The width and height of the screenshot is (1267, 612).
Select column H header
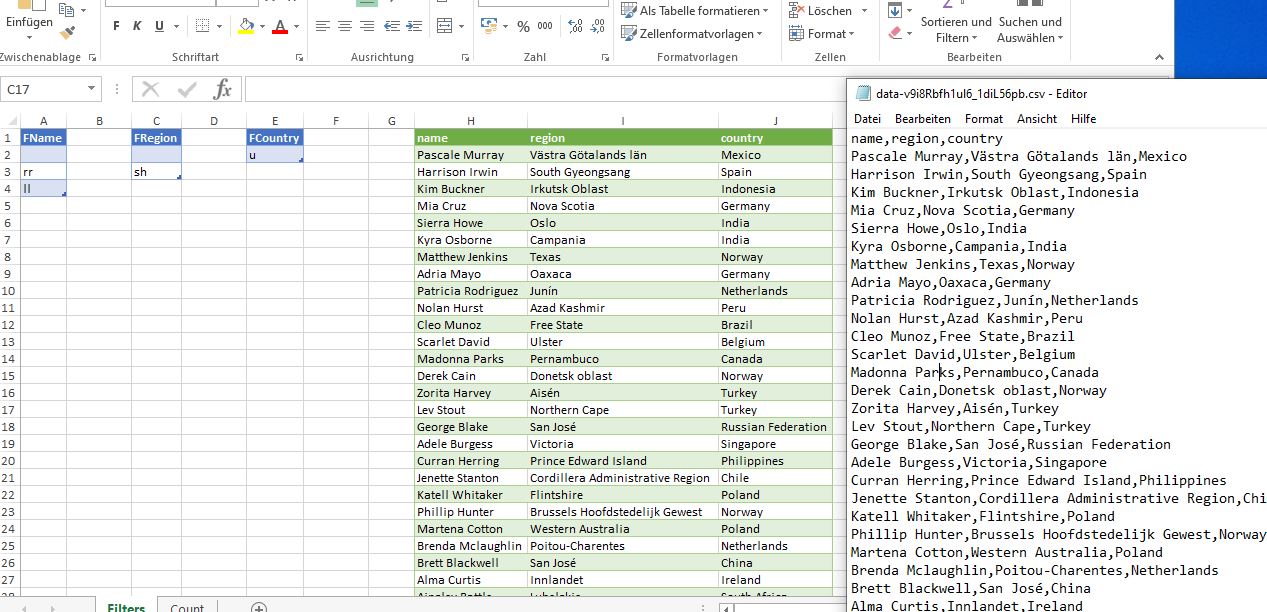click(471, 121)
